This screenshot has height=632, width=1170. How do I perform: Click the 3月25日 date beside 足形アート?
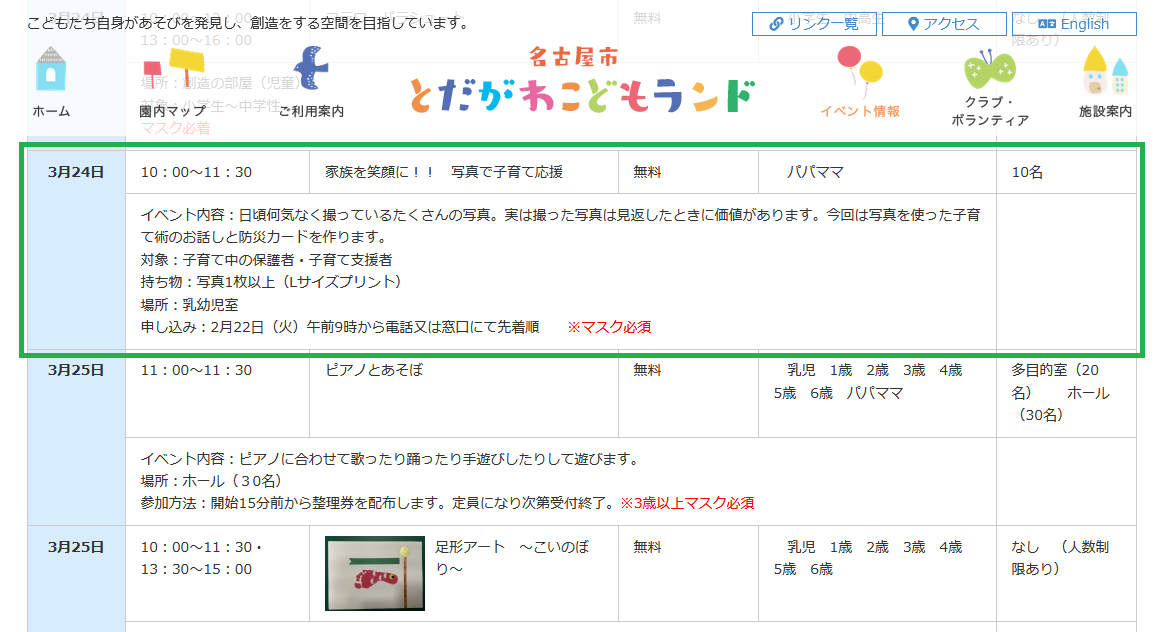(x=75, y=547)
